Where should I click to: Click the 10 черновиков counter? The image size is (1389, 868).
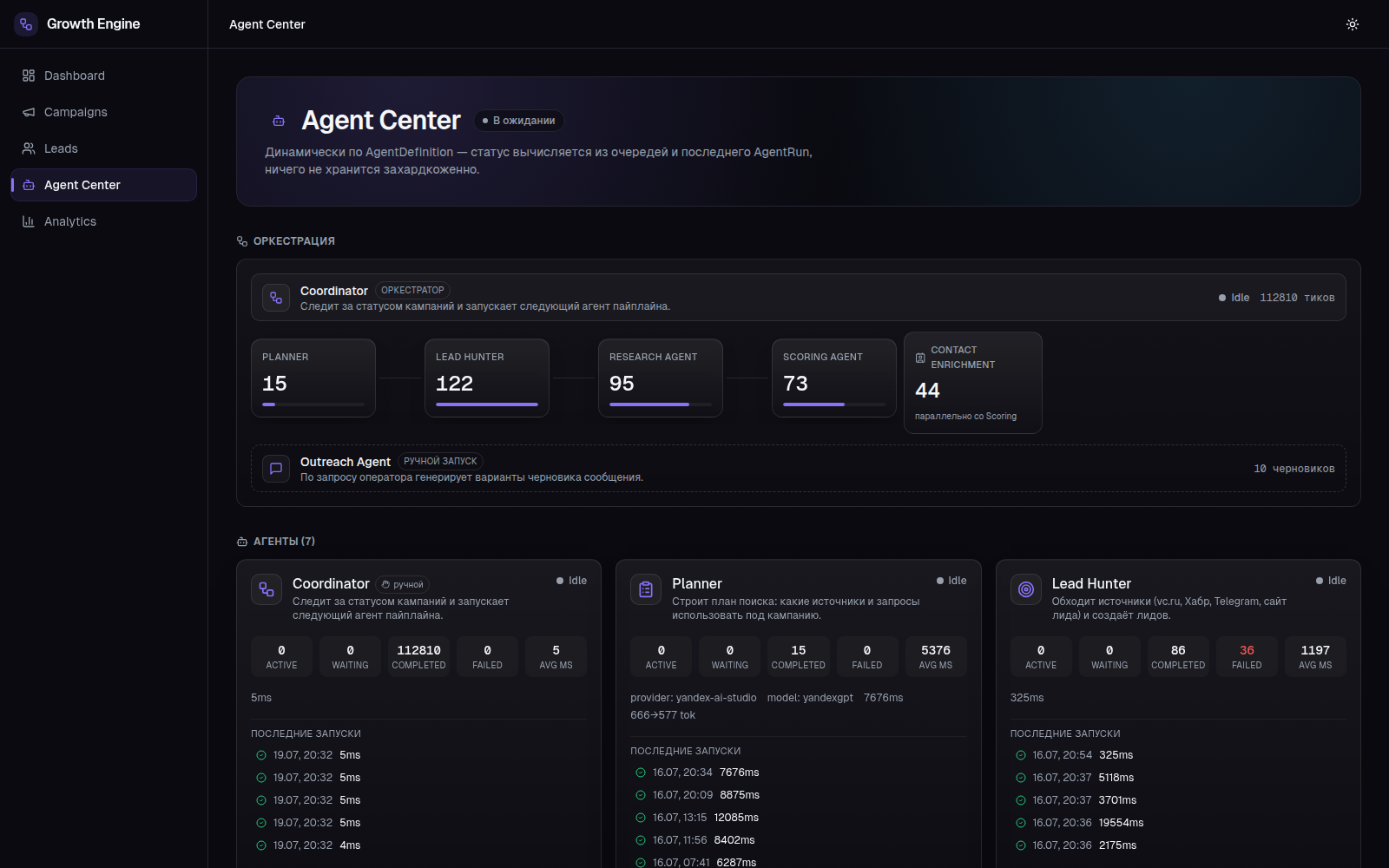[x=1294, y=469]
